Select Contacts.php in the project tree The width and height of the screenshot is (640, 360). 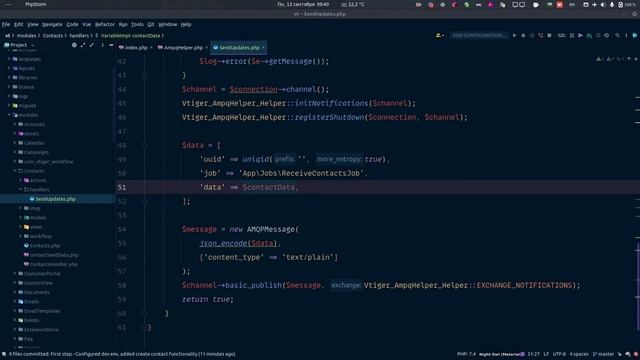point(44,245)
